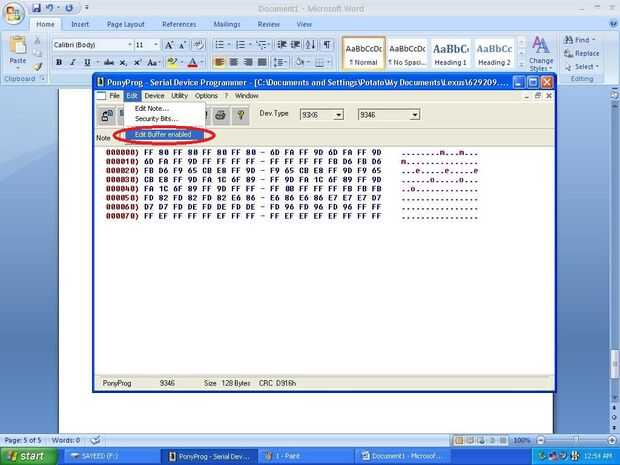The image size is (620, 465).
Task: Click the Paste icon in Word
Action: (18, 45)
